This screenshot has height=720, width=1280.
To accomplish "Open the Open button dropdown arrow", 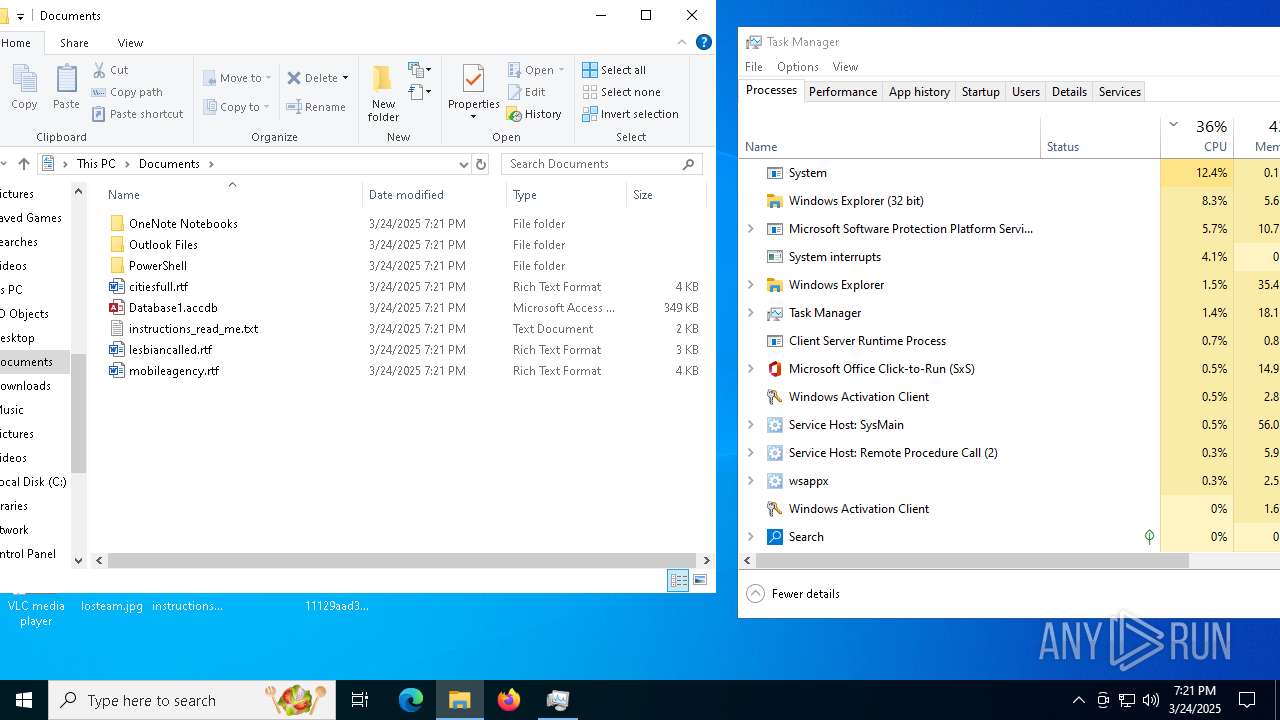I will (x=561, y=70).
